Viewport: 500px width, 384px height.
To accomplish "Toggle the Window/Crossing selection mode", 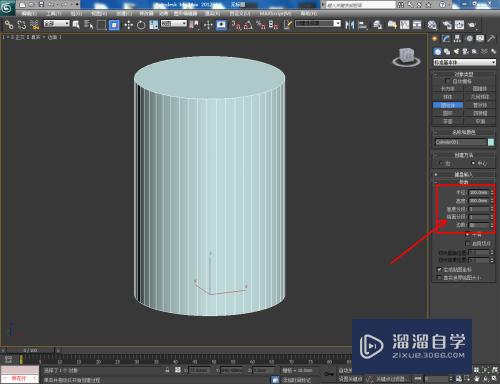I will tap(114, 25).
